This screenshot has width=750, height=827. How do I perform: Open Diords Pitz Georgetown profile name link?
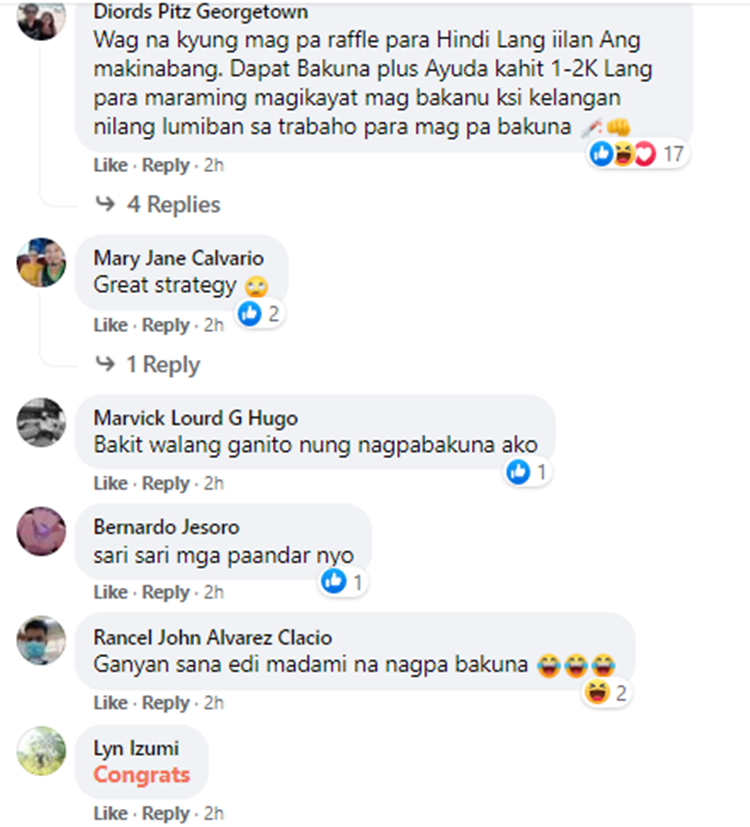point(200,12)
